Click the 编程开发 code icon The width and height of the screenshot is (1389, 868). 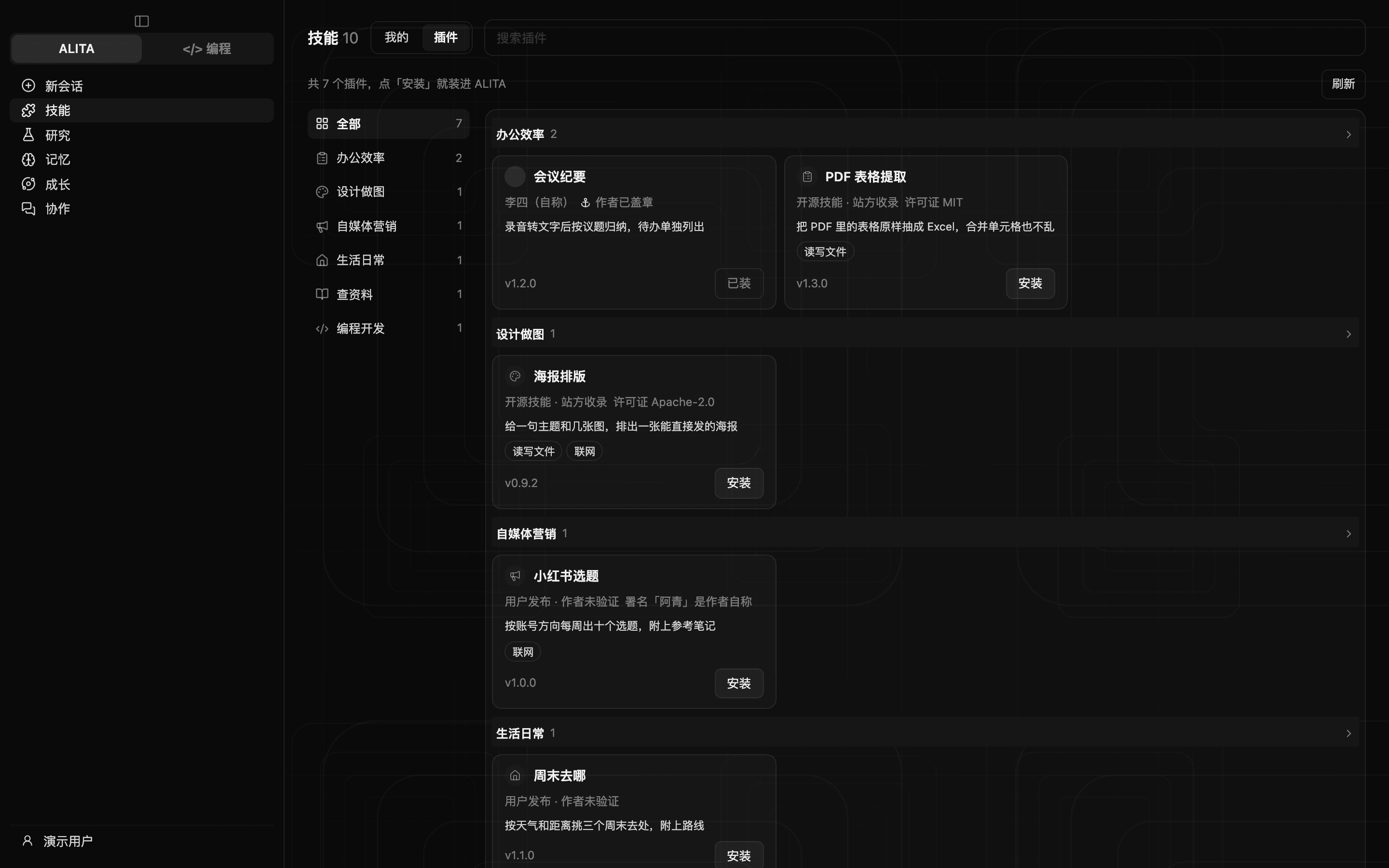pyautogui.click(x=322, y=328)
